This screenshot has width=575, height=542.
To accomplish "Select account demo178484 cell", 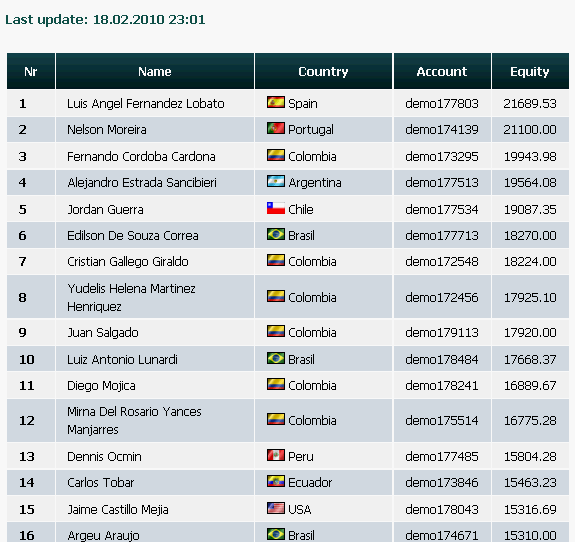I will 442,359.
